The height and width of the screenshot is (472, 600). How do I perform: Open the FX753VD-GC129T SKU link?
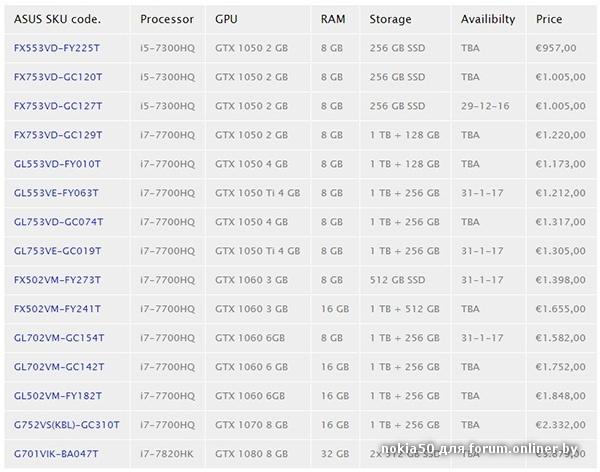[x=58, y=135]
